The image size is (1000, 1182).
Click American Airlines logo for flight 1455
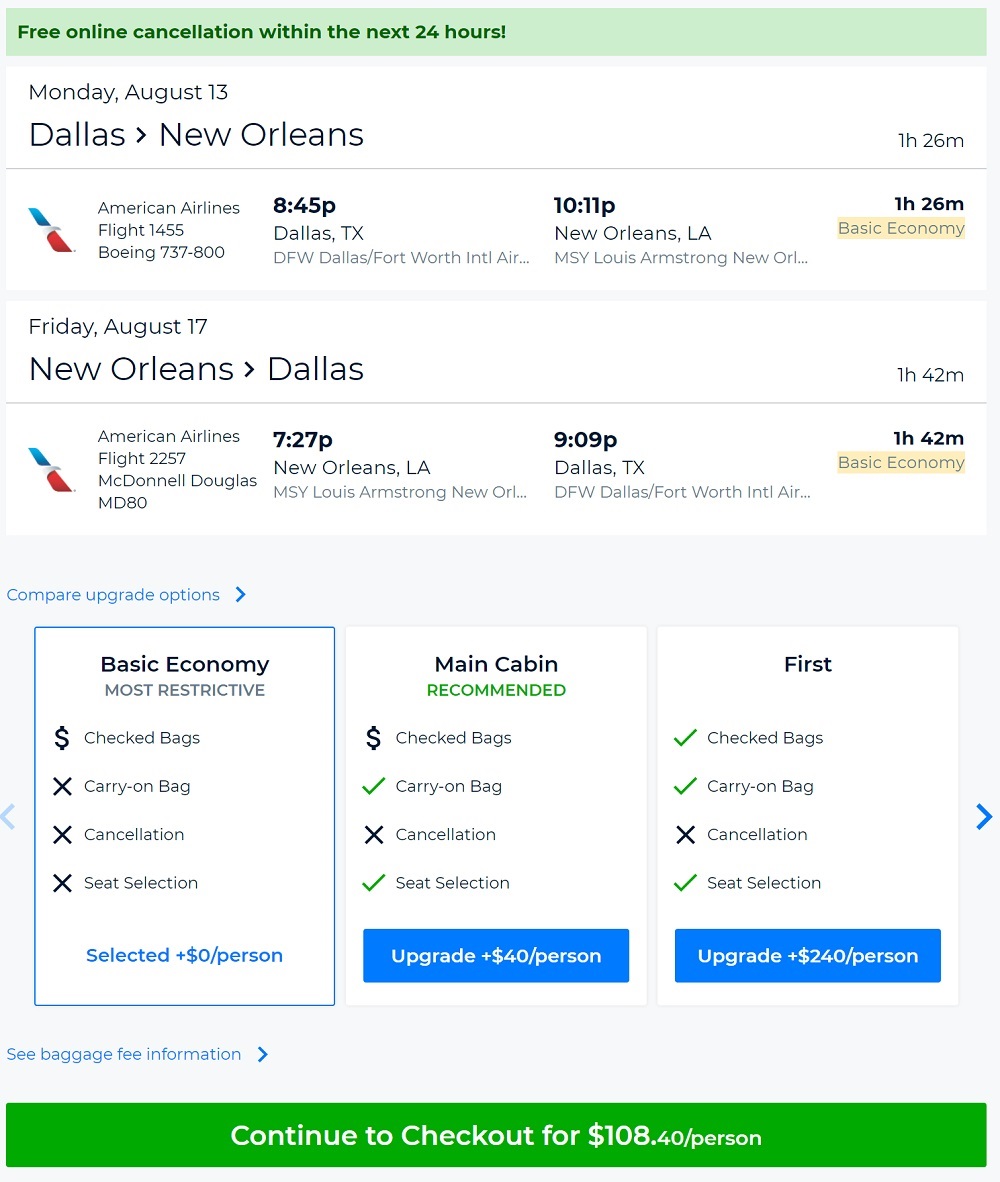52,230
